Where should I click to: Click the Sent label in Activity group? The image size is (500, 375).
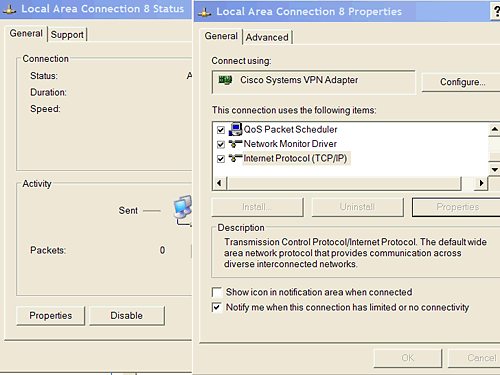tap(128, 211)
